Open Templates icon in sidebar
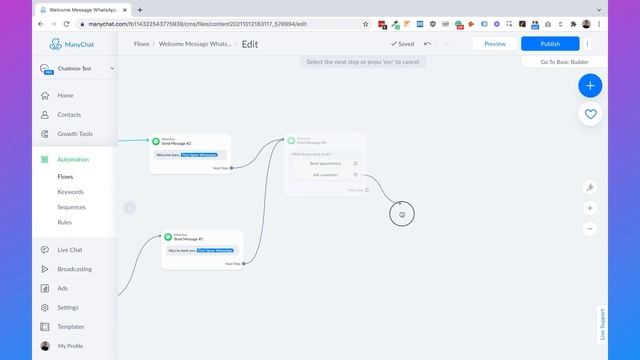The width and height of the screenshot is (640, 360). (45, 327)
